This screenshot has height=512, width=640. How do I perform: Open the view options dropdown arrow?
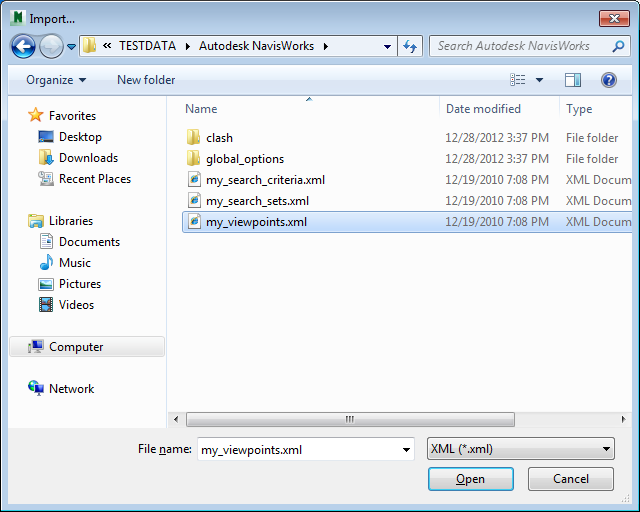point(539,80)
